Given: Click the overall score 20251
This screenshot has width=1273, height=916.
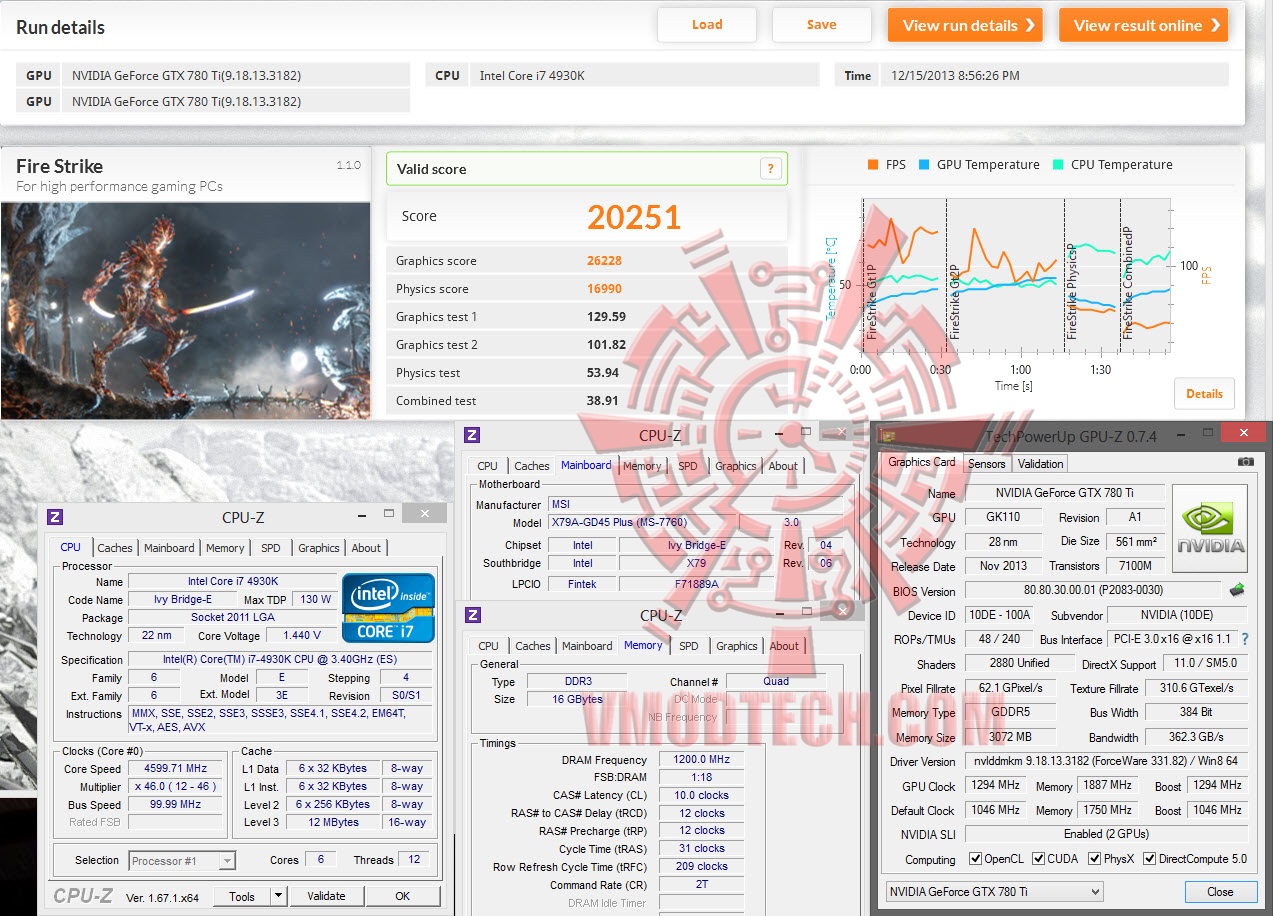Looking at the screenshot, I should coord(634,217).
